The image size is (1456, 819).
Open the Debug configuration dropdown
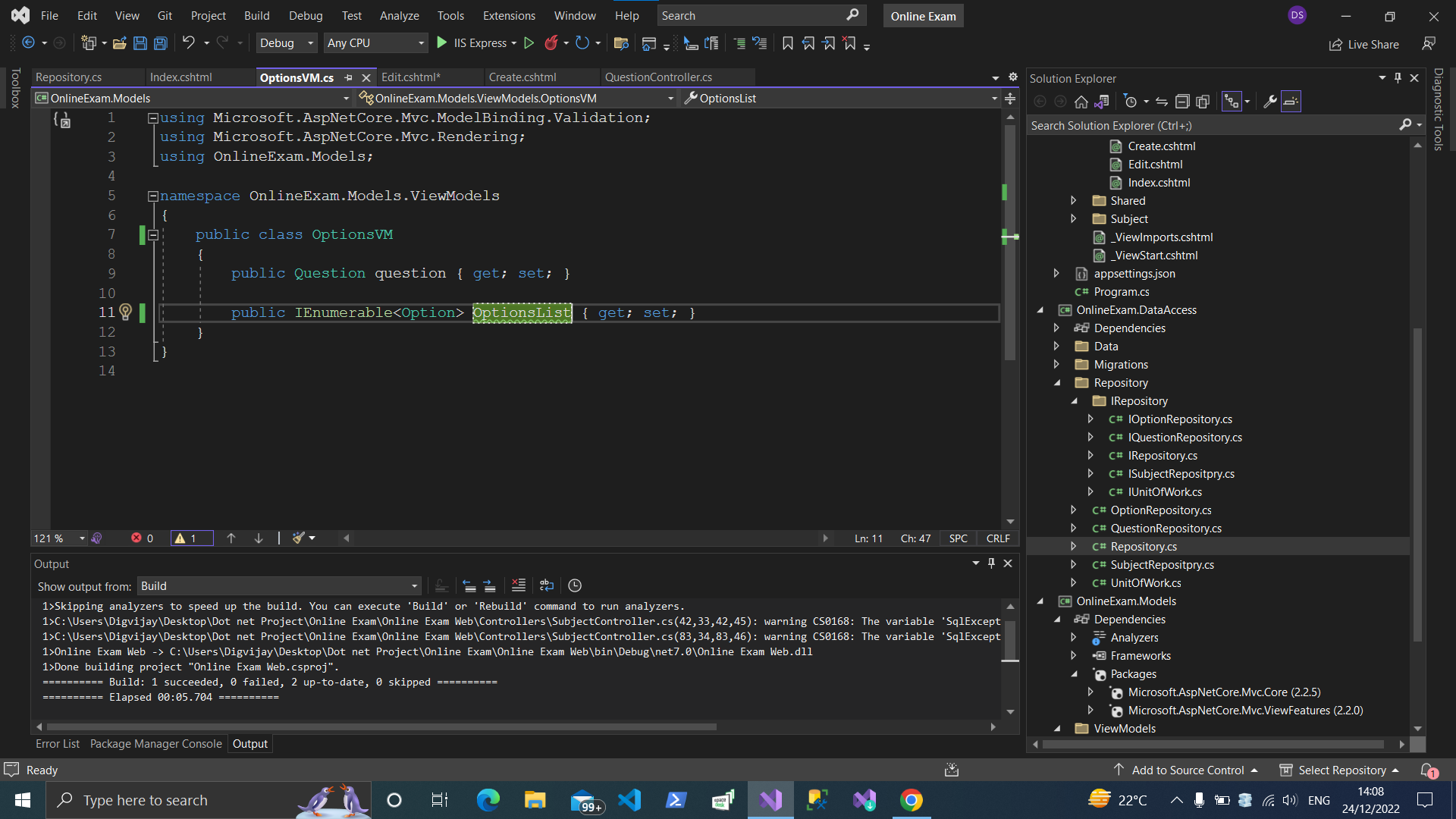coord(287,43)
